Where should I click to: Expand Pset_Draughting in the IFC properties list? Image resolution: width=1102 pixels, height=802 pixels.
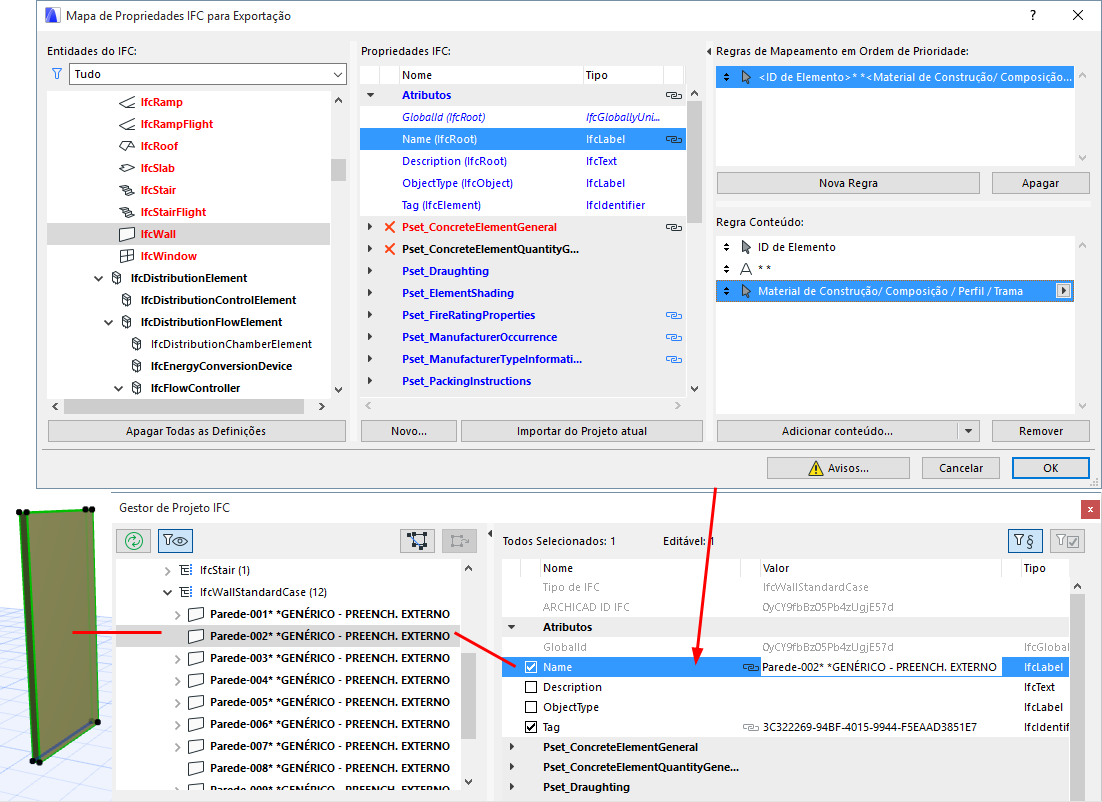tap(370, 271)
